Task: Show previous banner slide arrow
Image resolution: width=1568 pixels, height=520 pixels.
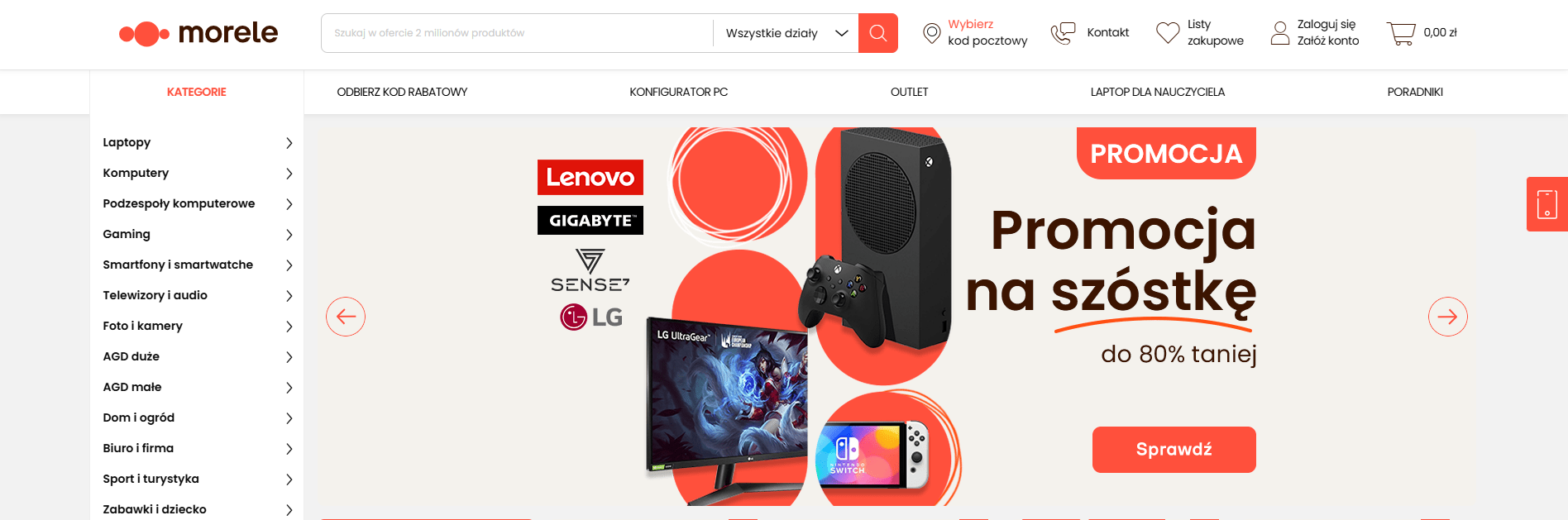Action: coord(346,317)
